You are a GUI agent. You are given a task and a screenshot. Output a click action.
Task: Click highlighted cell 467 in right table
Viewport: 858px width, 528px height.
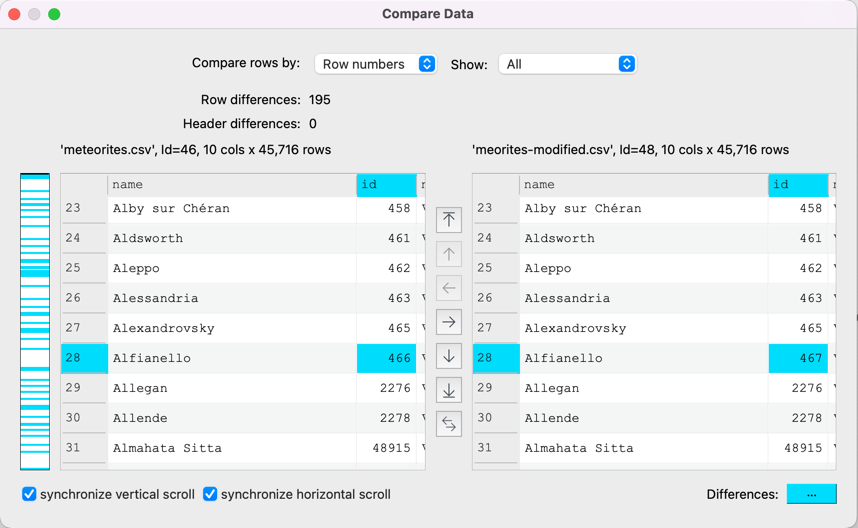pyautogui.click(x=798, y=358)
